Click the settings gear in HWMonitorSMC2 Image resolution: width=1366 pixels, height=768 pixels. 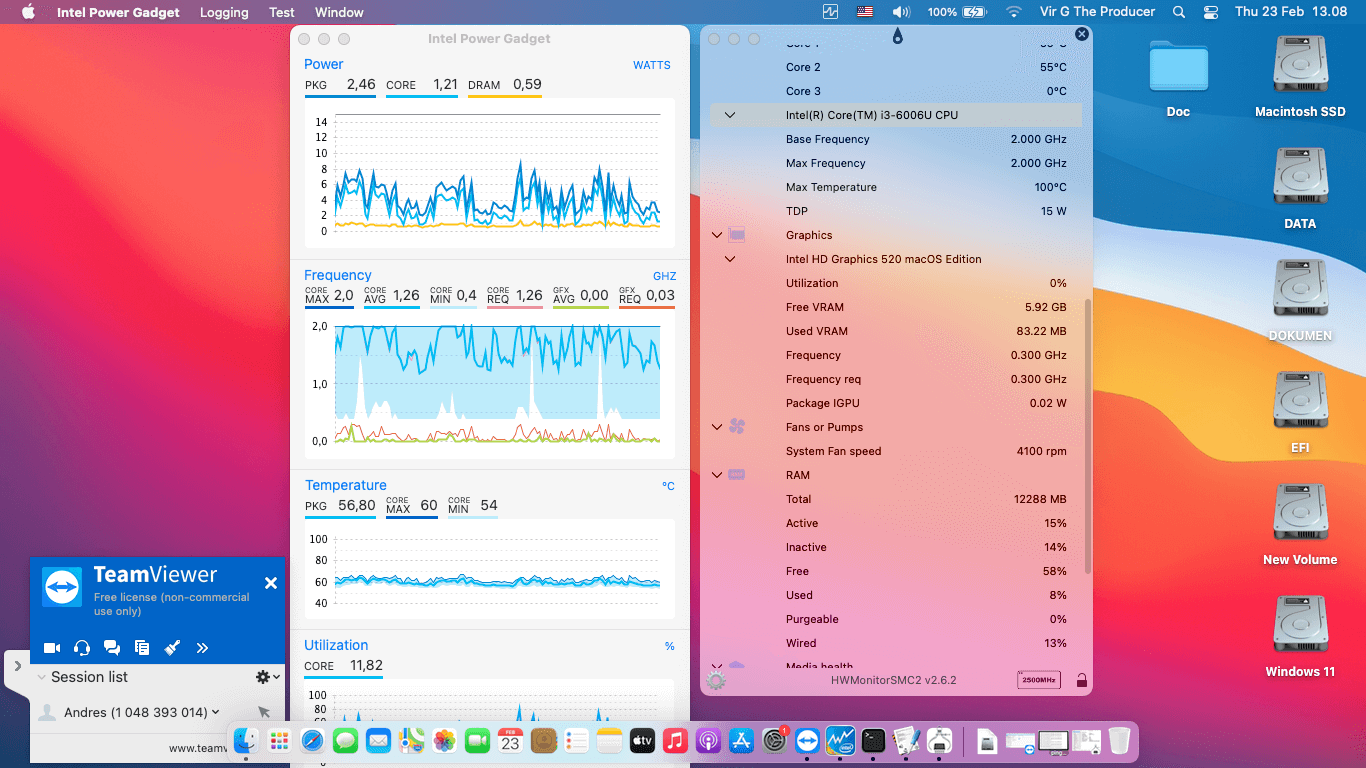[x=717, y=679]
